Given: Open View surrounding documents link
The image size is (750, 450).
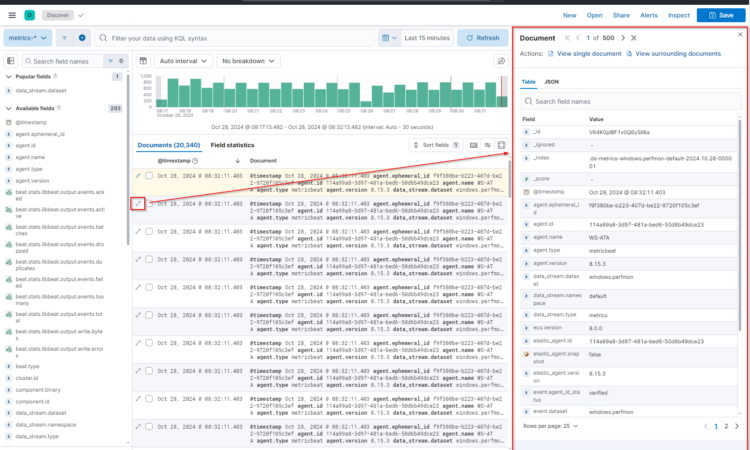Looking at the screenshot, I should pyautogui.click(x=673, y=54).
